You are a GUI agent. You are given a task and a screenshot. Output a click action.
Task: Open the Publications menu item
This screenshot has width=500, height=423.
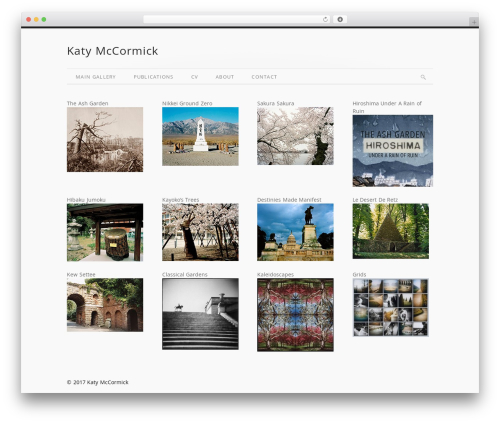click(153, 77)
